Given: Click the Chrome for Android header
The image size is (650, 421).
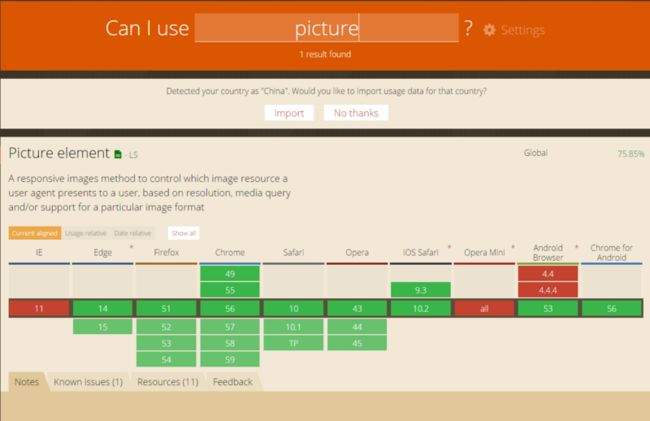Looking at the screenshot, I should pyautogui.click(x=612, y=252).
